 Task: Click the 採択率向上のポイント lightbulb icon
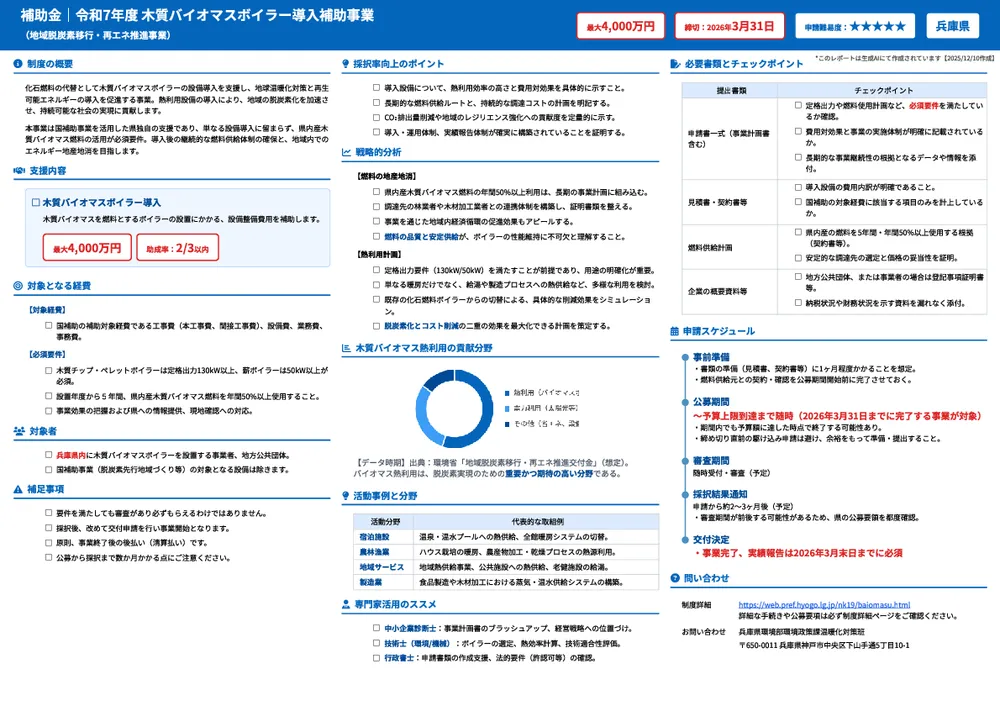345,64
